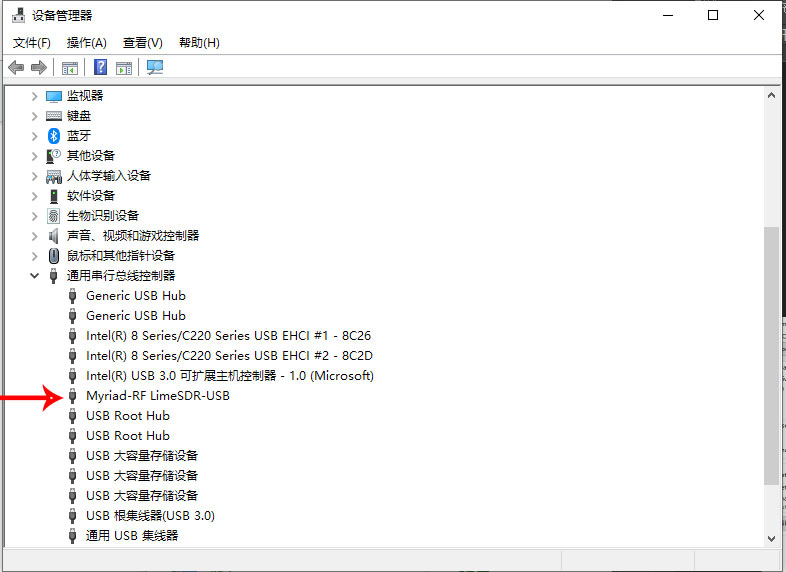Select the 键盘 category label
This screenshot has width=786, height=572.
coord(79,116)
